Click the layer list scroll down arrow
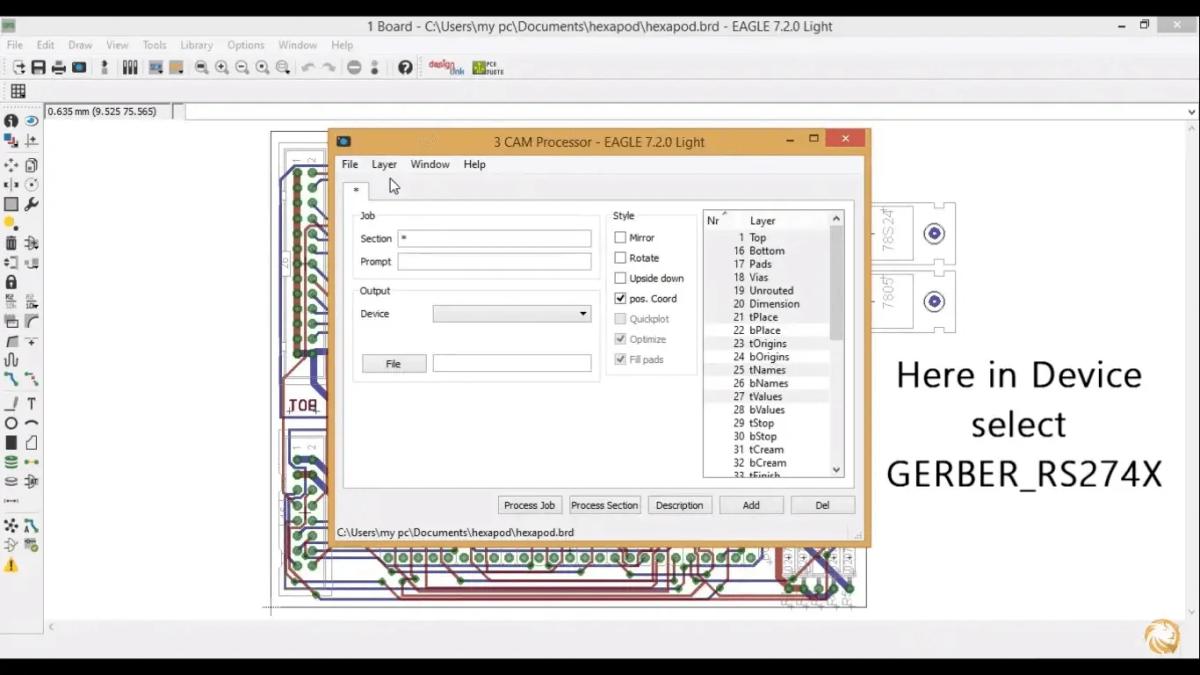The image size is (1200, 675). click(x=837, y=469)
